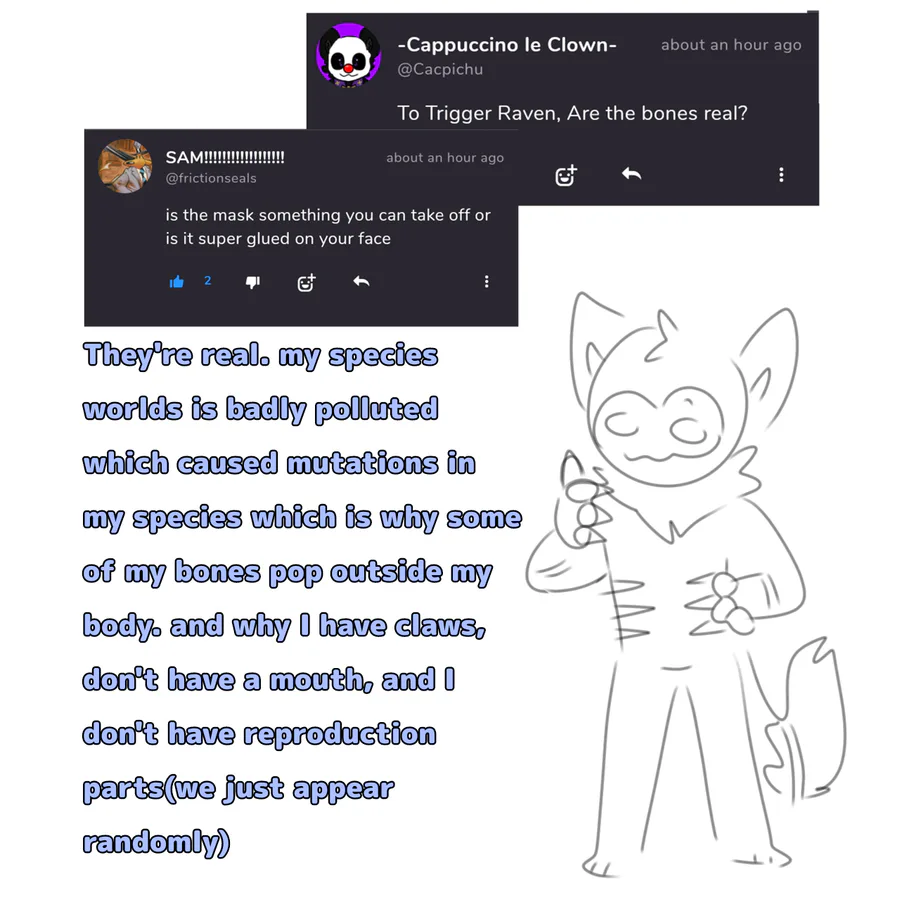Image resolution: width=900 pixels, height=900 pixels.
Task: Add an emoji reaction to Cappuccino's comment
Action: point(566,175)
